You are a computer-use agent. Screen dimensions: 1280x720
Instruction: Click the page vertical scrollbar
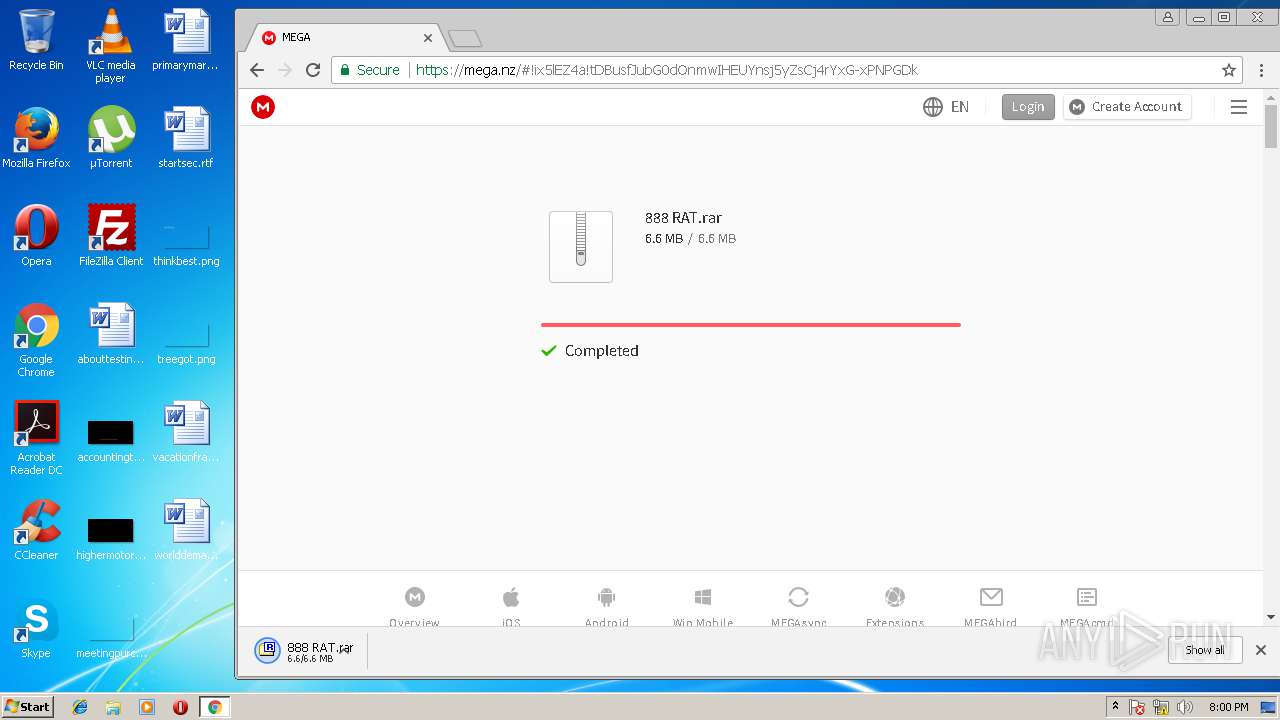tap(1271, 126)
